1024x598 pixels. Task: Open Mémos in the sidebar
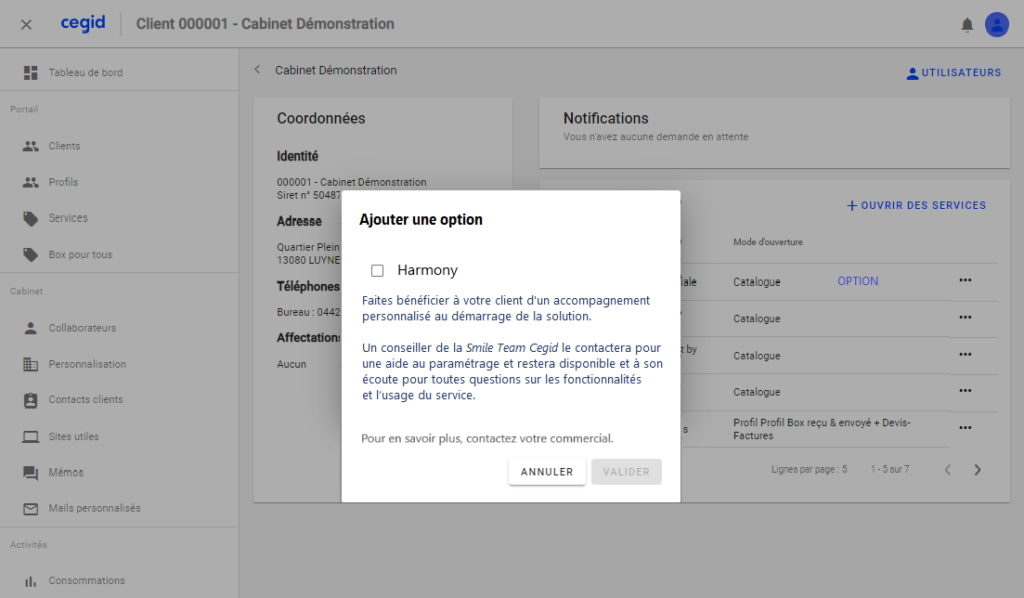click(66, 473)
